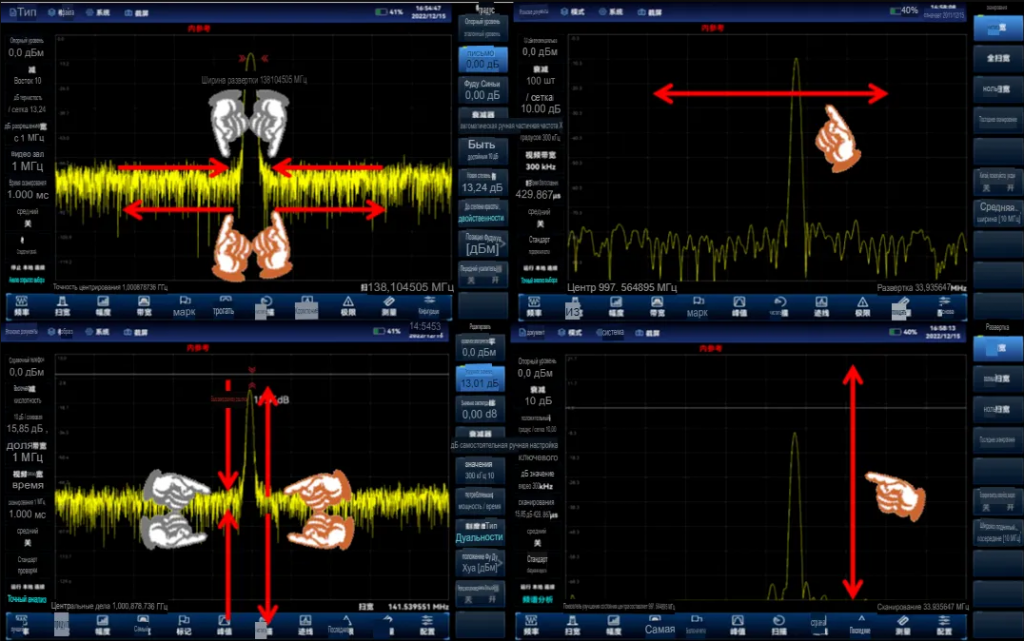Select the '13,24 дБ' softkey in top-left panel
This screenshot has width=1024, height=641.
point(483,182)
